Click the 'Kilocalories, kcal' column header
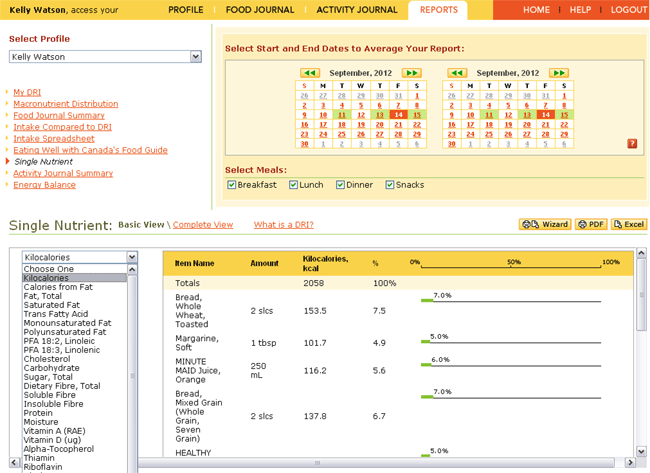 click(325, 264)
